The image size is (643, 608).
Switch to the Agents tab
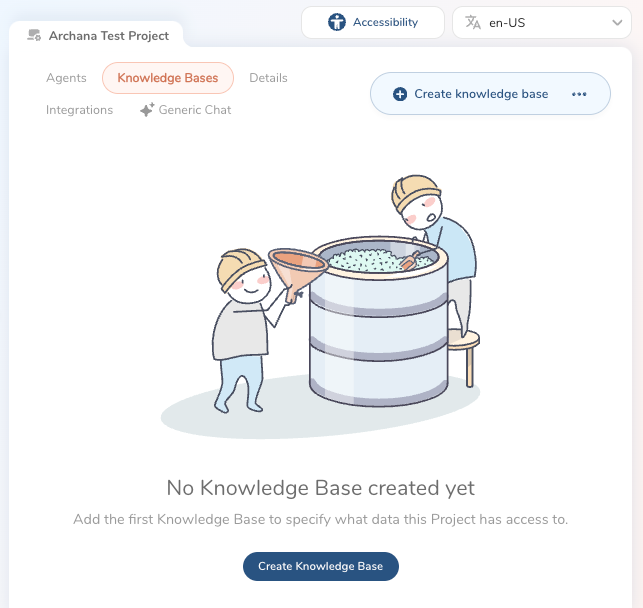coord(66,78)
